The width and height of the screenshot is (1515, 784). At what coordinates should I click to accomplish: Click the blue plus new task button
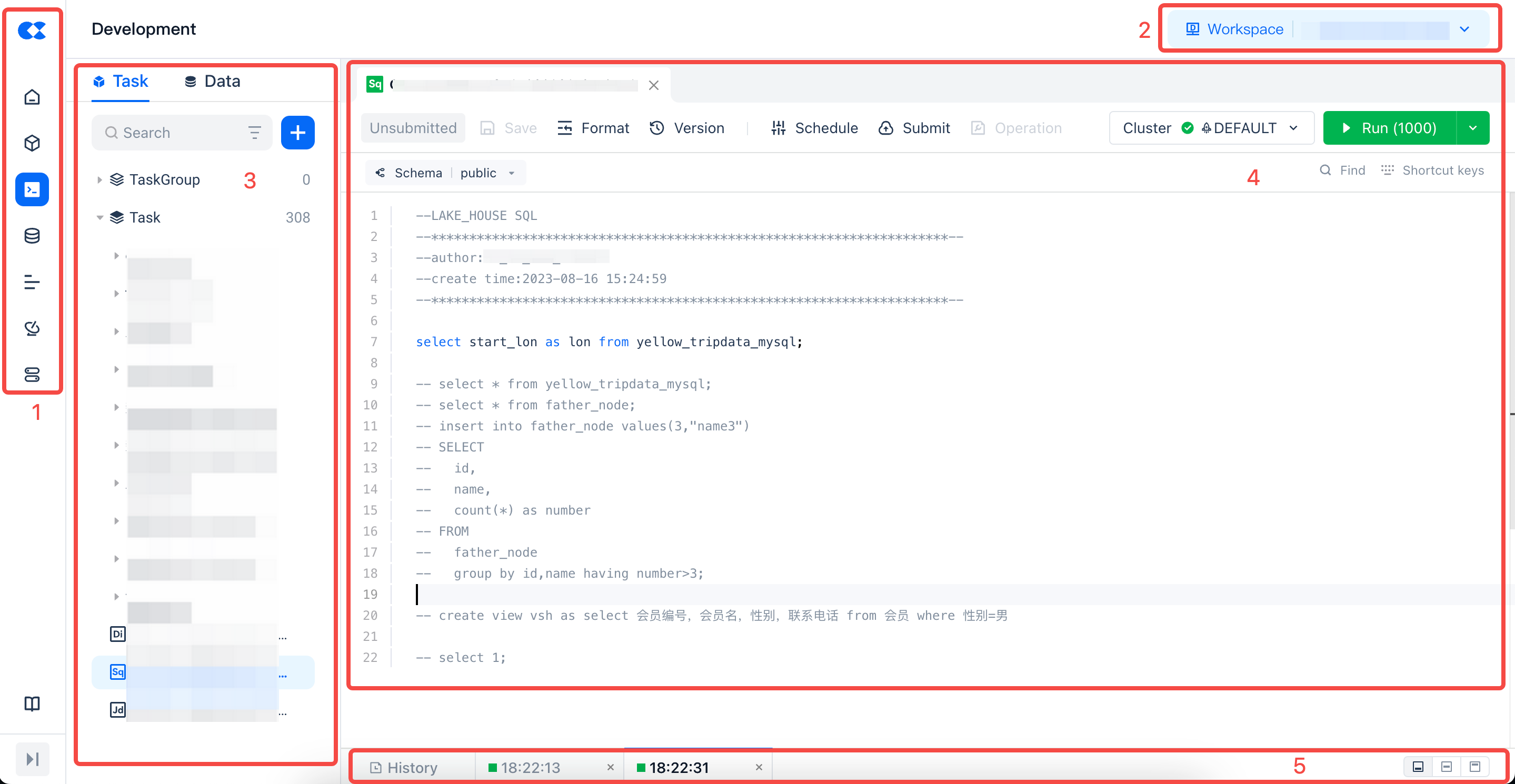point(297,132)
